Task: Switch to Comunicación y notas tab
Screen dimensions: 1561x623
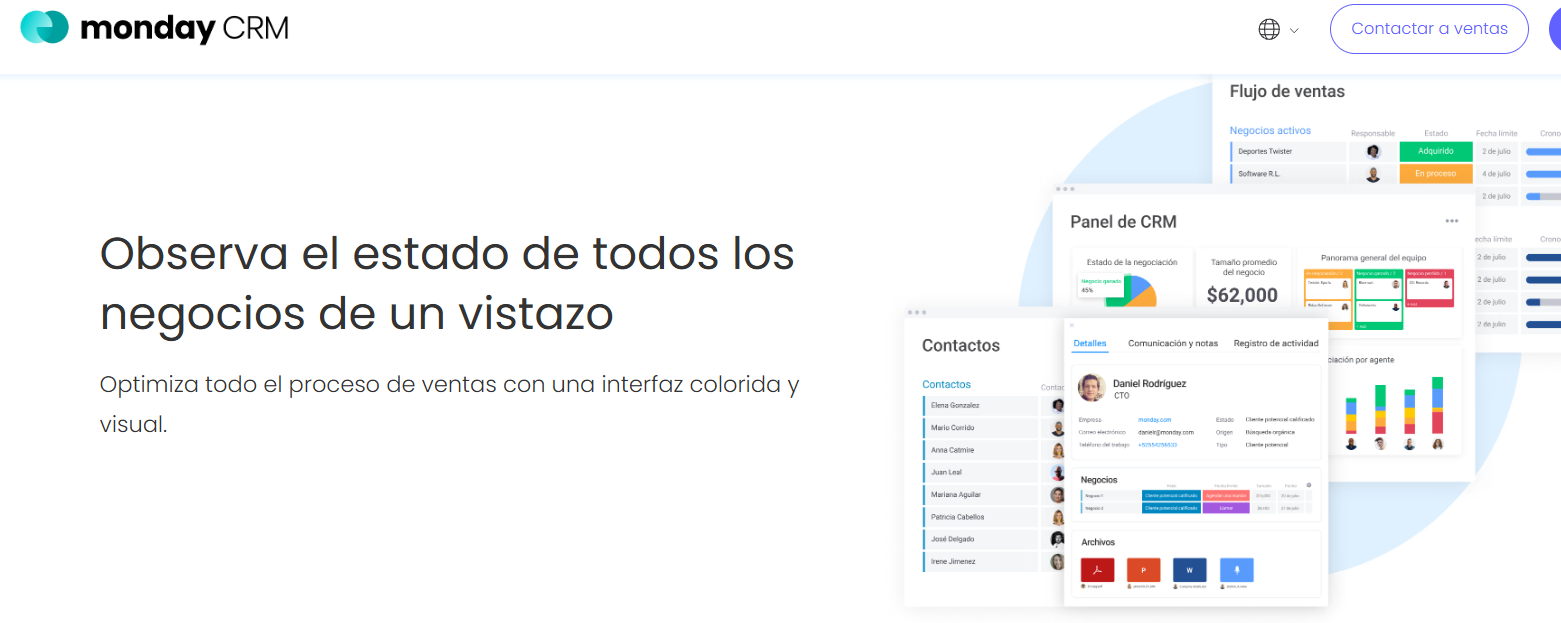Action: click(1173, 343)
